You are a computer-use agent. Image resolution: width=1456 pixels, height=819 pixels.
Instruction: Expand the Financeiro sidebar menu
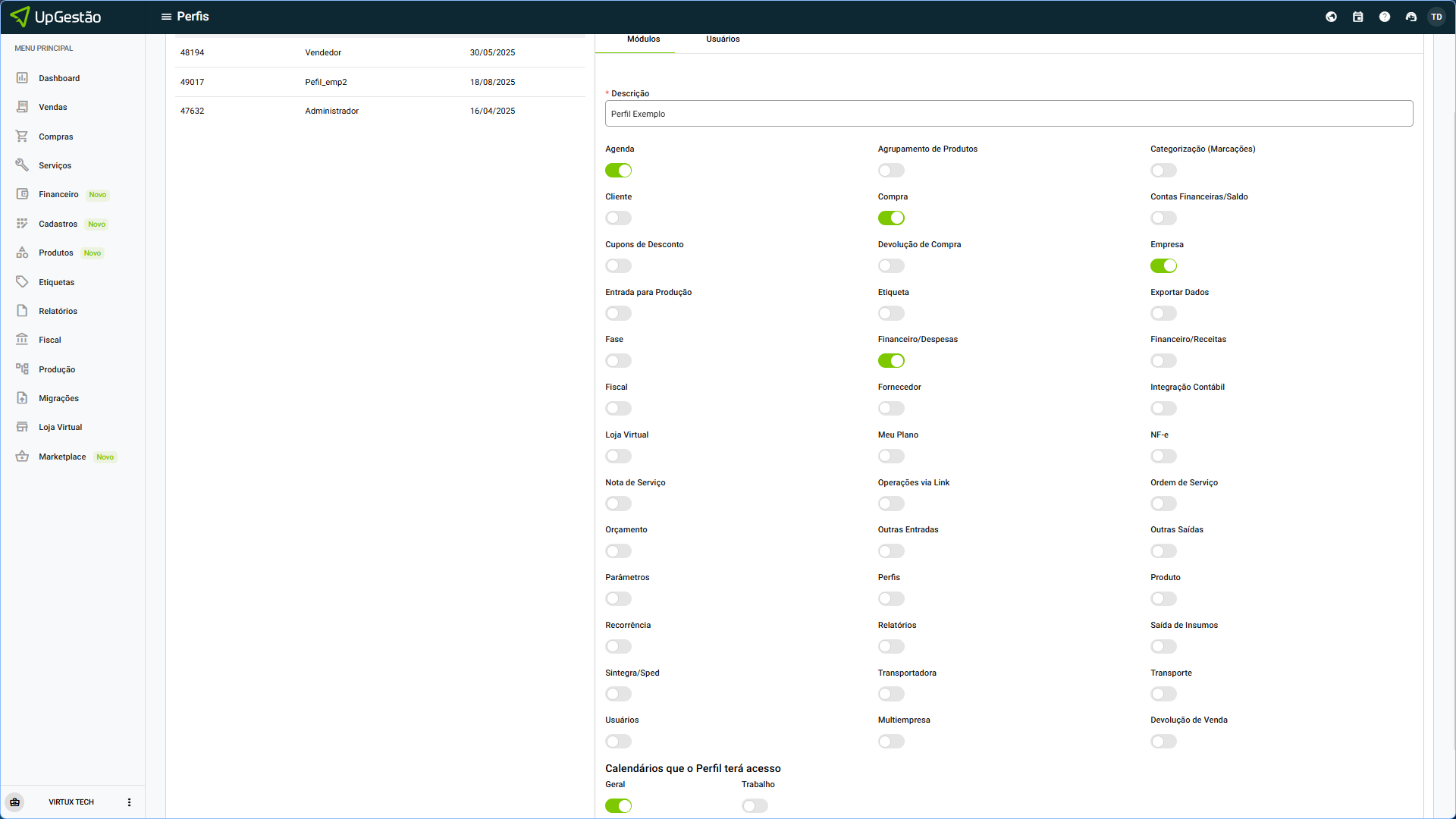58,195
